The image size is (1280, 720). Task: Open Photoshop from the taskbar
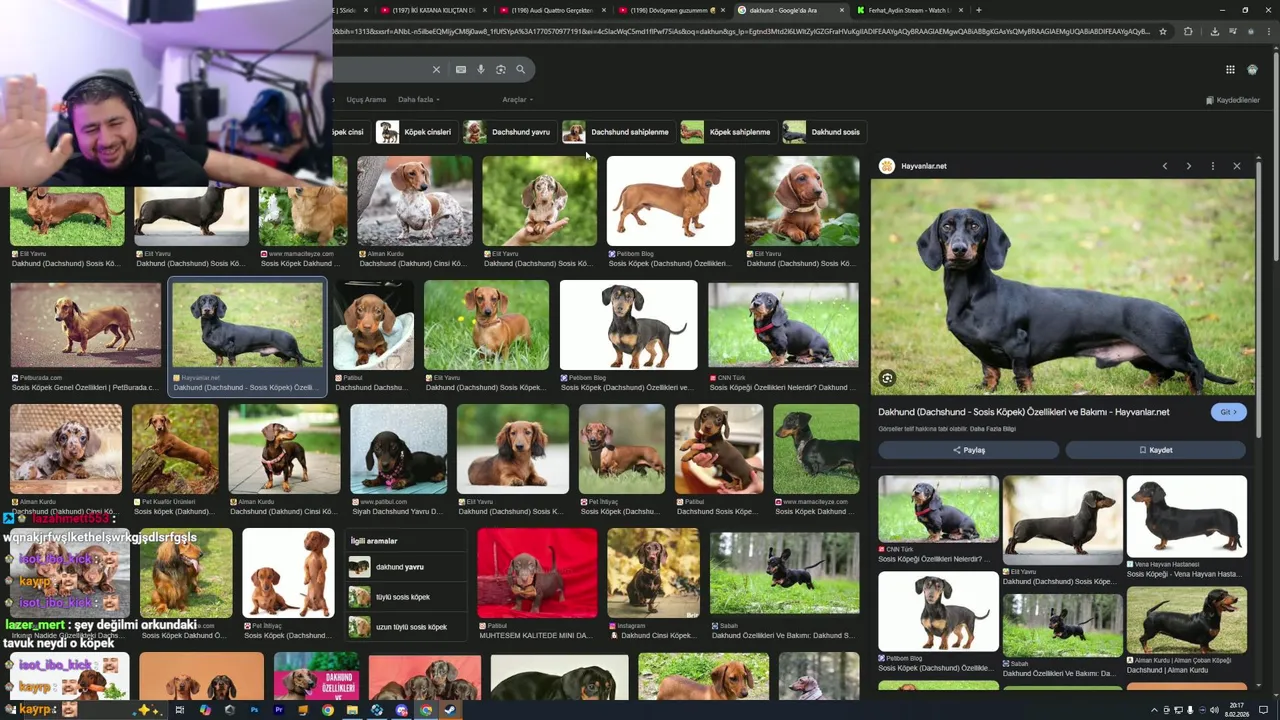coord(254,710)
